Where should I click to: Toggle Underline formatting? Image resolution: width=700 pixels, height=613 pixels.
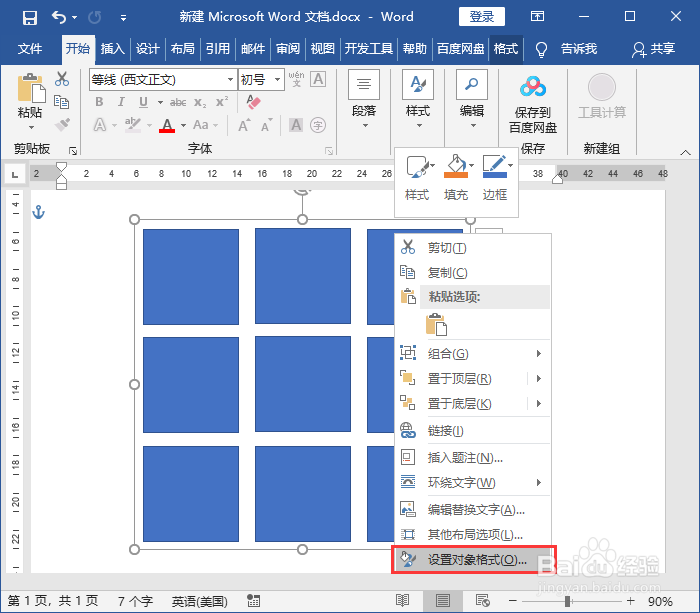[x=143, y=102]
